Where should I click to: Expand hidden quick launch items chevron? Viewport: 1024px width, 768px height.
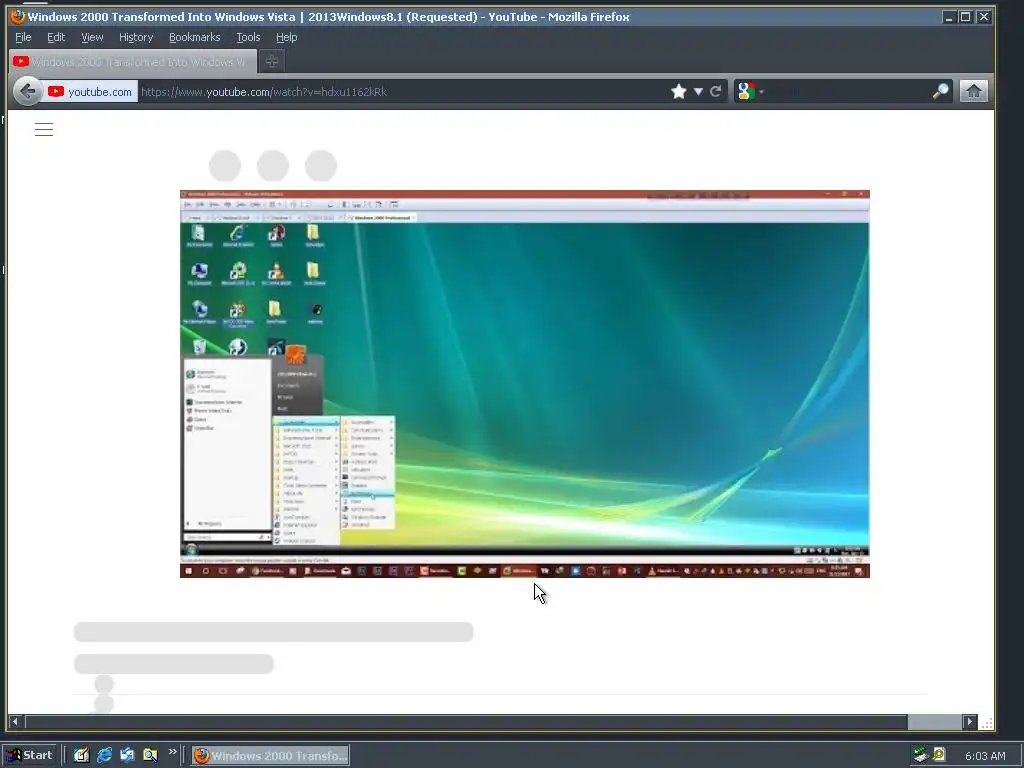(x=172, y=752)
